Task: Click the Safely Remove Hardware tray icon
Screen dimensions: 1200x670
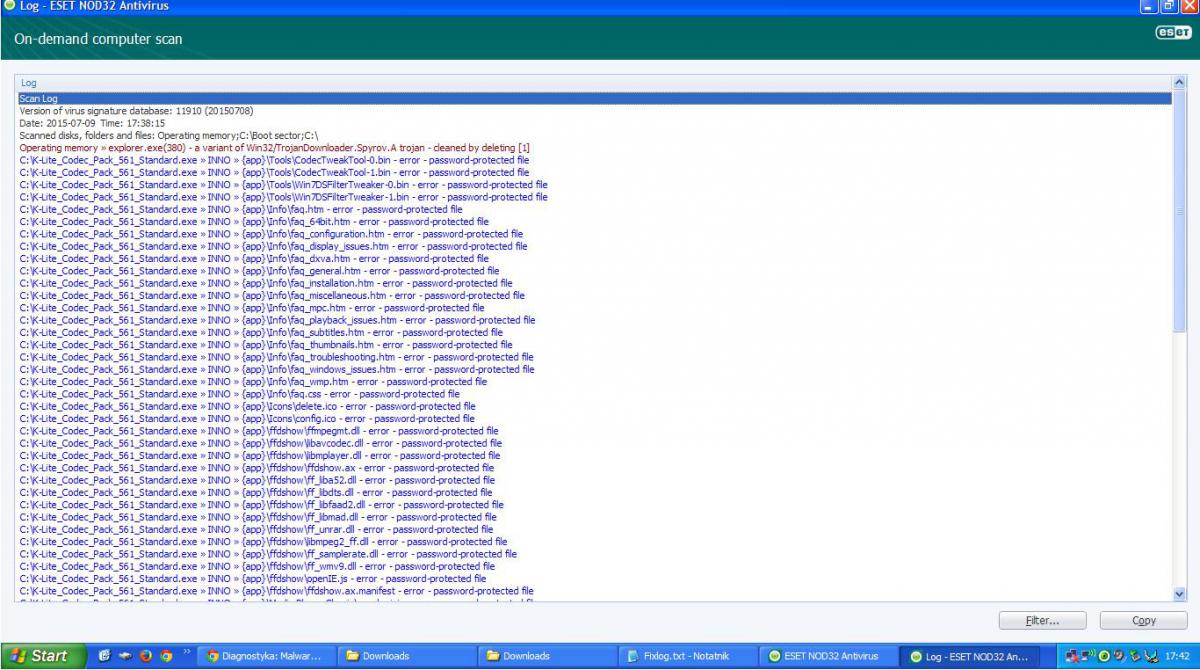Action: [1135, 656]
